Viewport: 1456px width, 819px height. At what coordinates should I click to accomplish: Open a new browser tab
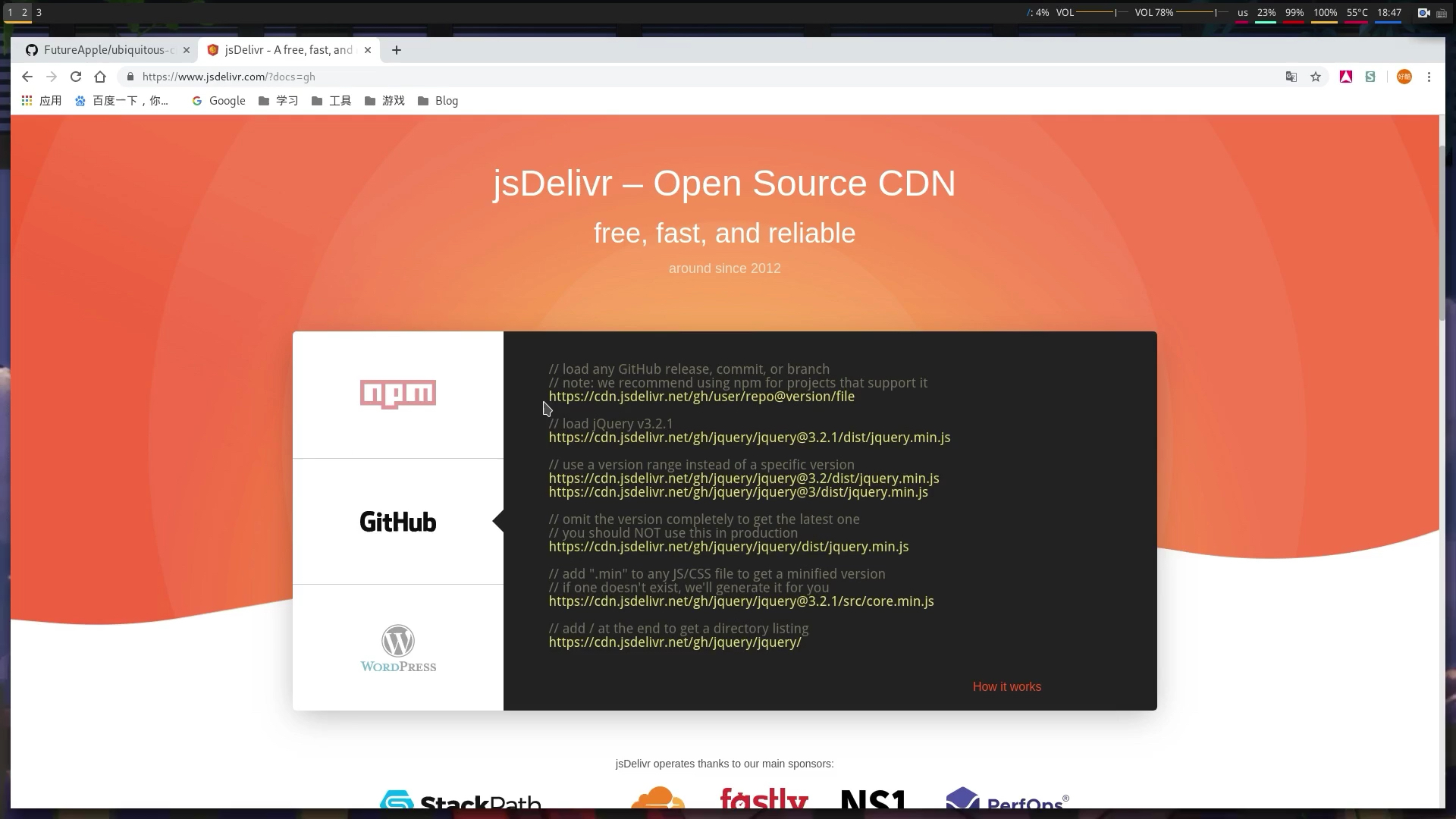pos(397,50)
